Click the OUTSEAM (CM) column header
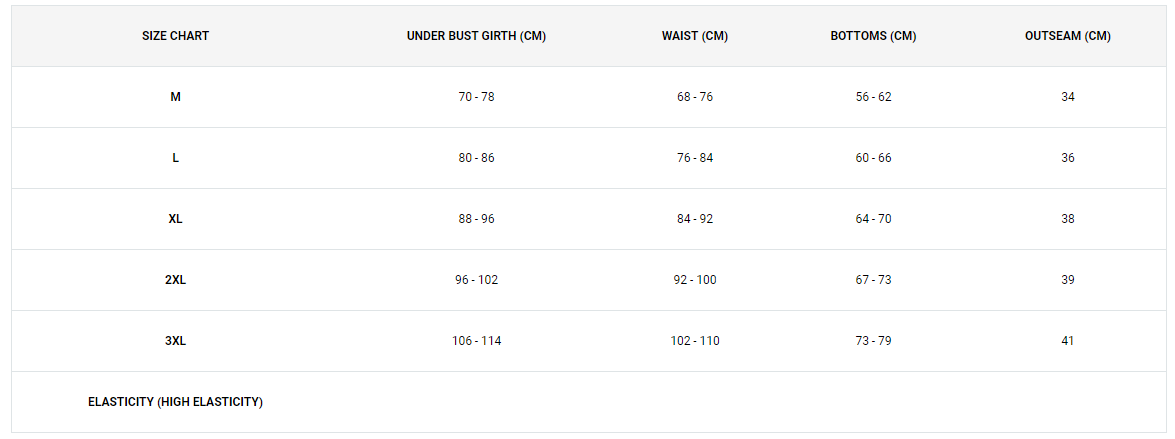Image resolution: width=1175 pixels, height=439 pixels. (1068, 36)
